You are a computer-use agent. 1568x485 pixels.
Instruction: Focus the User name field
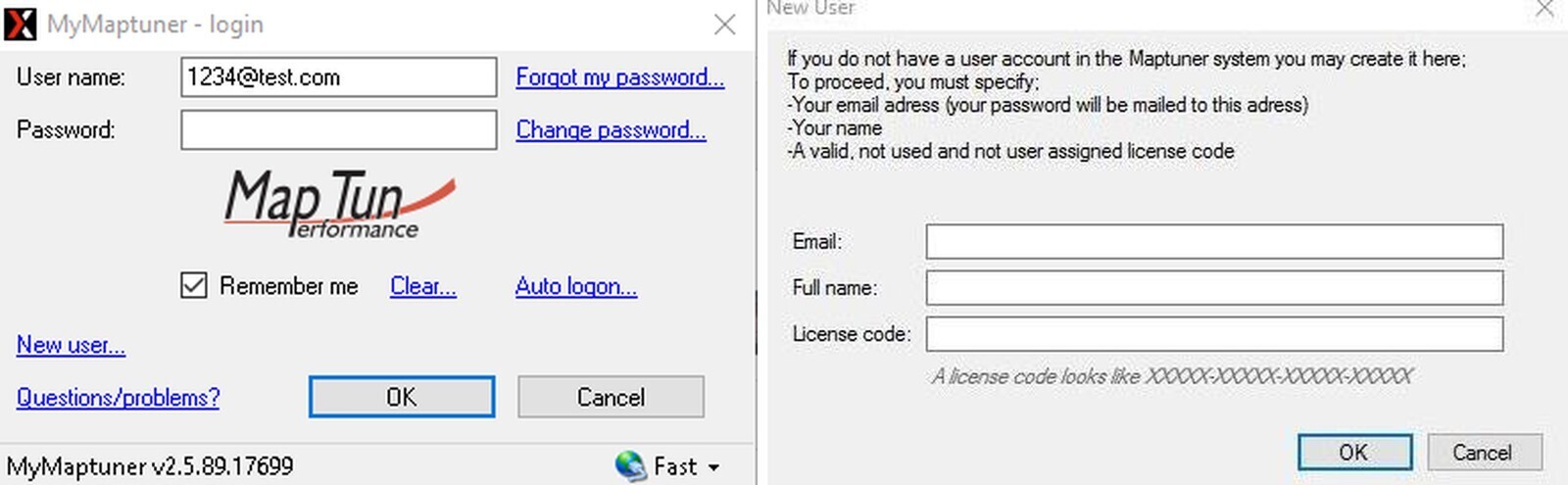tap(339, 76)
